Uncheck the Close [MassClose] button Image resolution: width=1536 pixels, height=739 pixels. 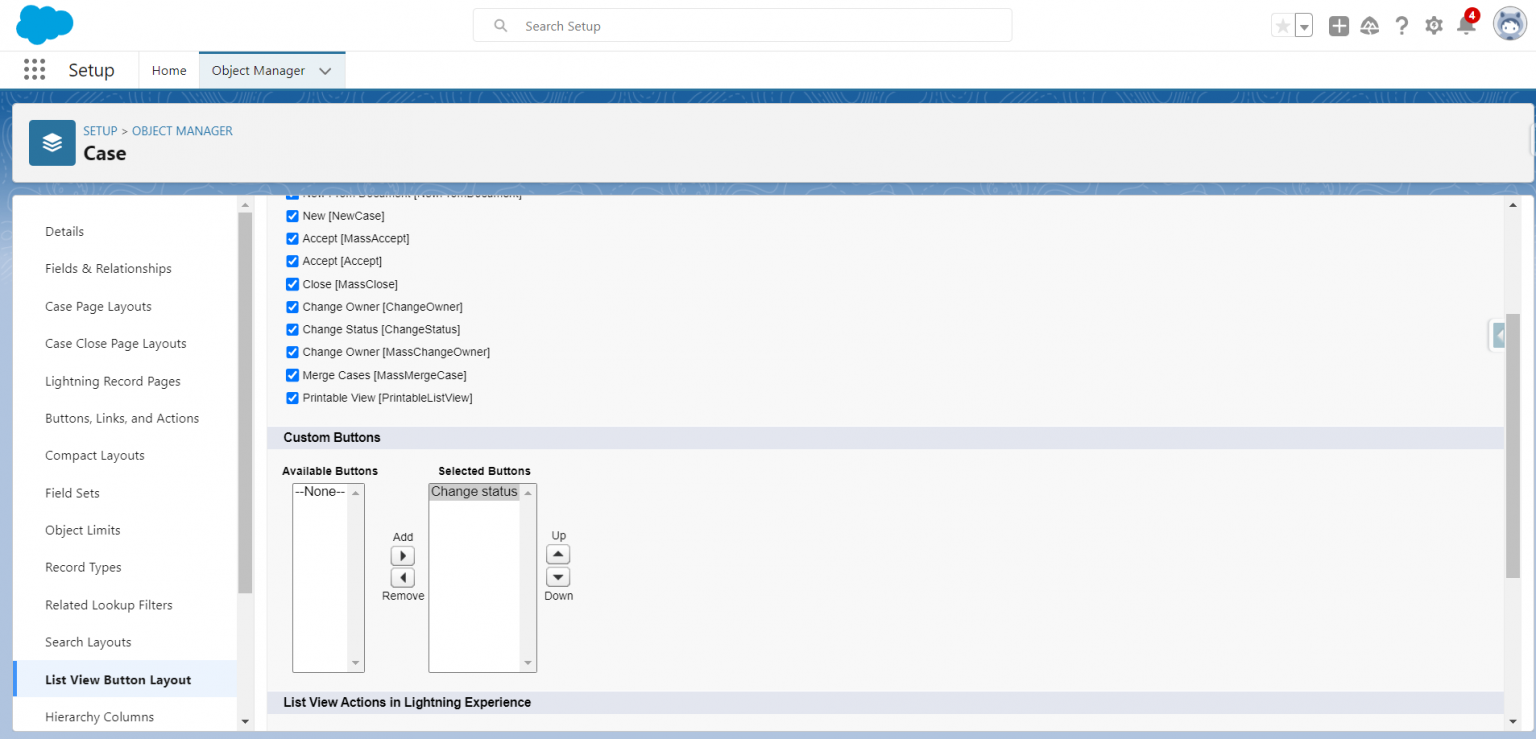coord(292,284)
